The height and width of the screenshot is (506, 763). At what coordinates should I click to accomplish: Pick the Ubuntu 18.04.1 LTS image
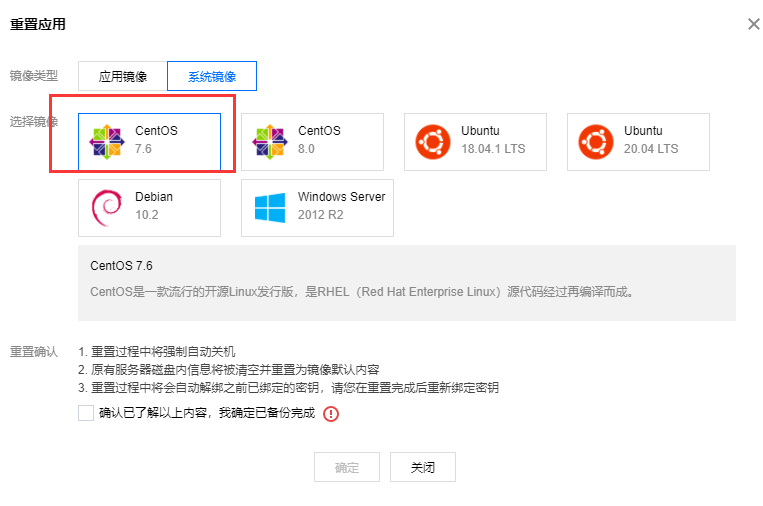(475, 142)
